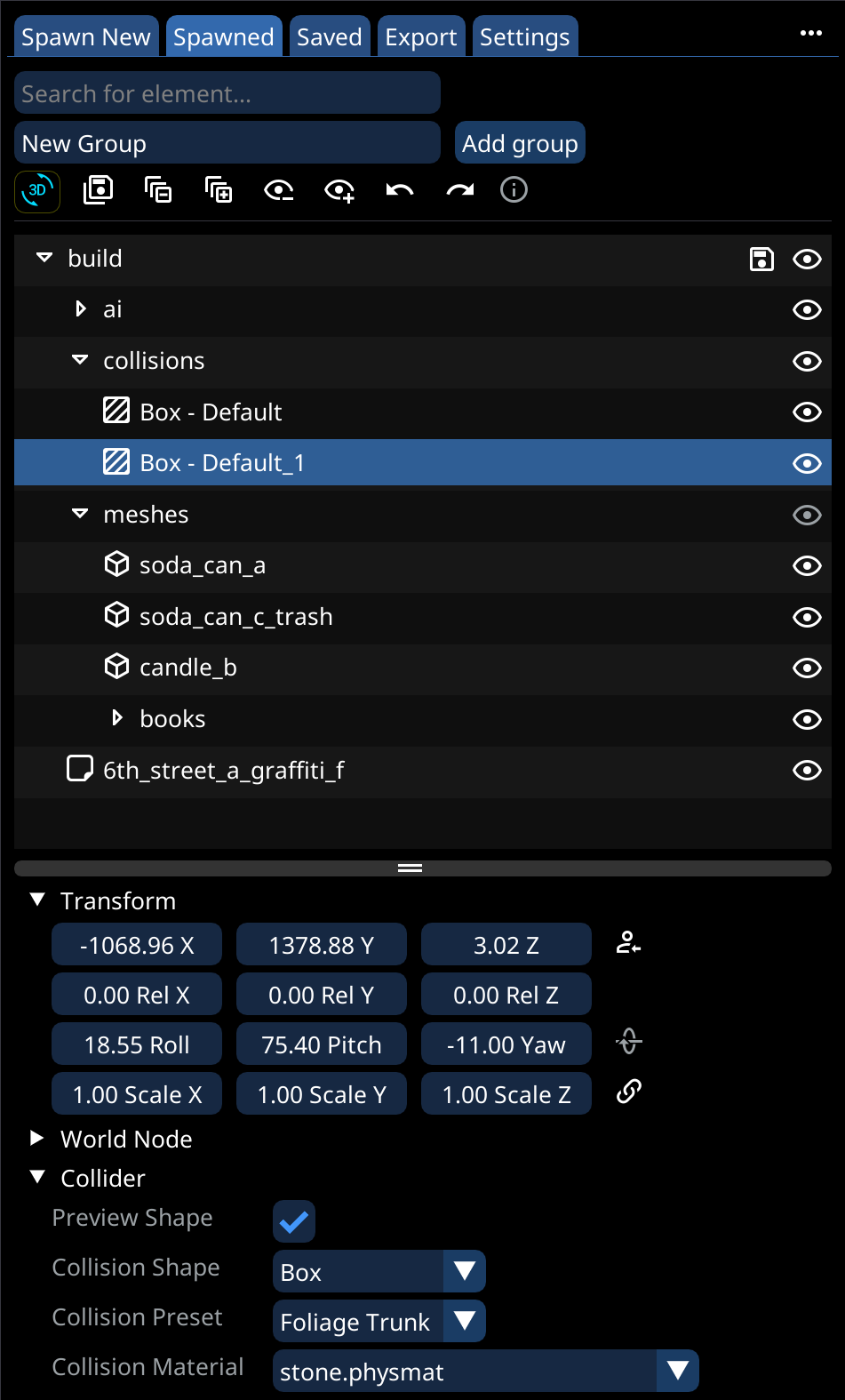Click the redo arrow icon
This screenshot has height=1400, width=845.
point(460,190)
